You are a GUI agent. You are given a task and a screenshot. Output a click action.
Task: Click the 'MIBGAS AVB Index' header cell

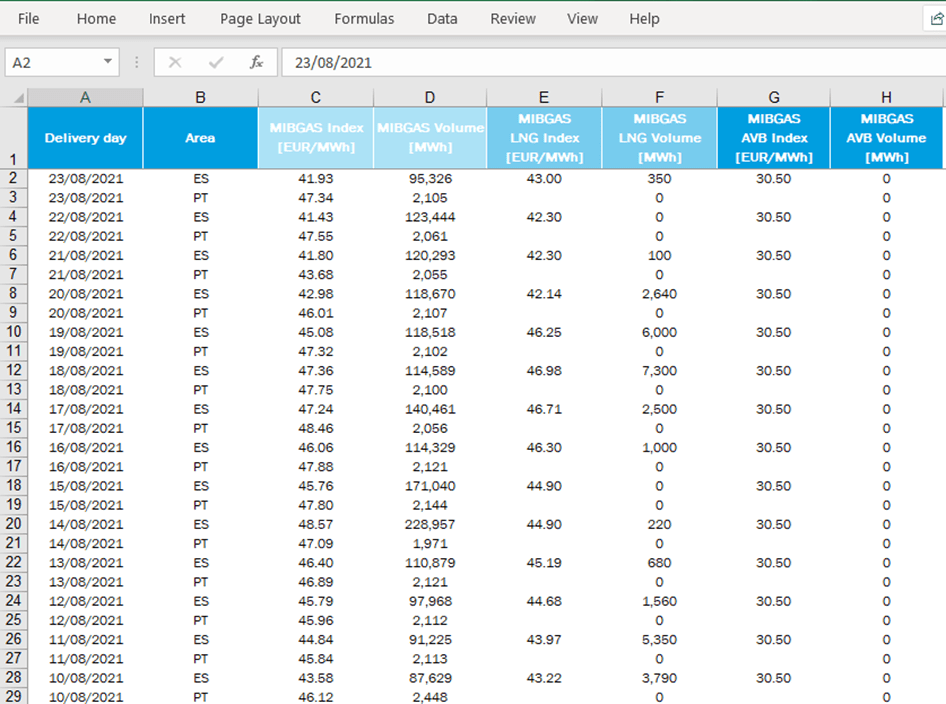tap(773, 138)
